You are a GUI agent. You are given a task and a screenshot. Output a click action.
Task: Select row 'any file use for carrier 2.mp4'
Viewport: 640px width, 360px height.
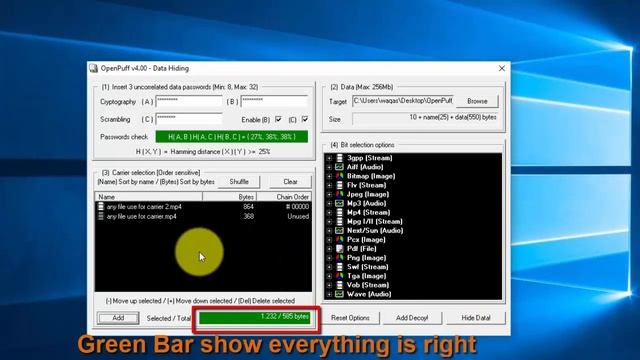point(203,207)
